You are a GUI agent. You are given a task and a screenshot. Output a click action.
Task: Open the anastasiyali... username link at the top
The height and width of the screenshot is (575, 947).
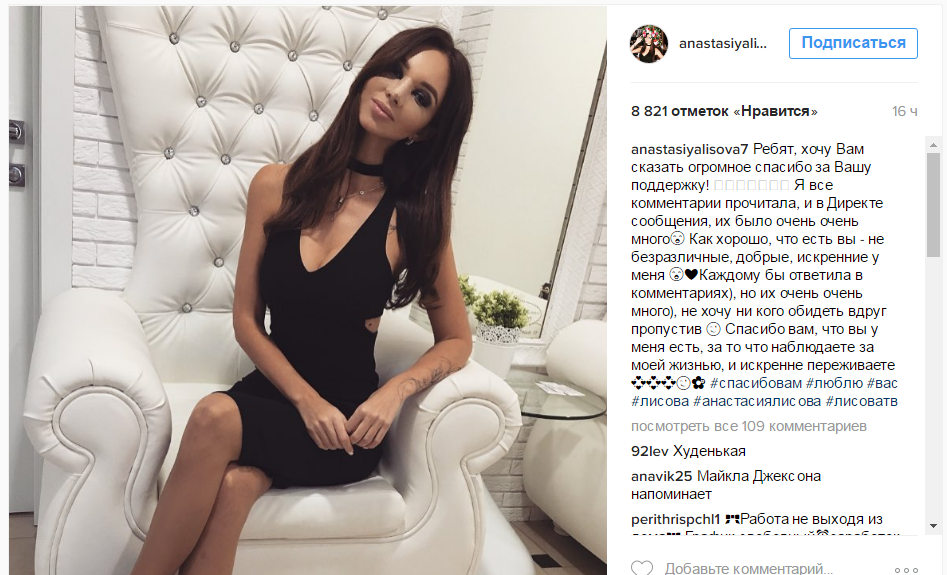tap(722, 43)
